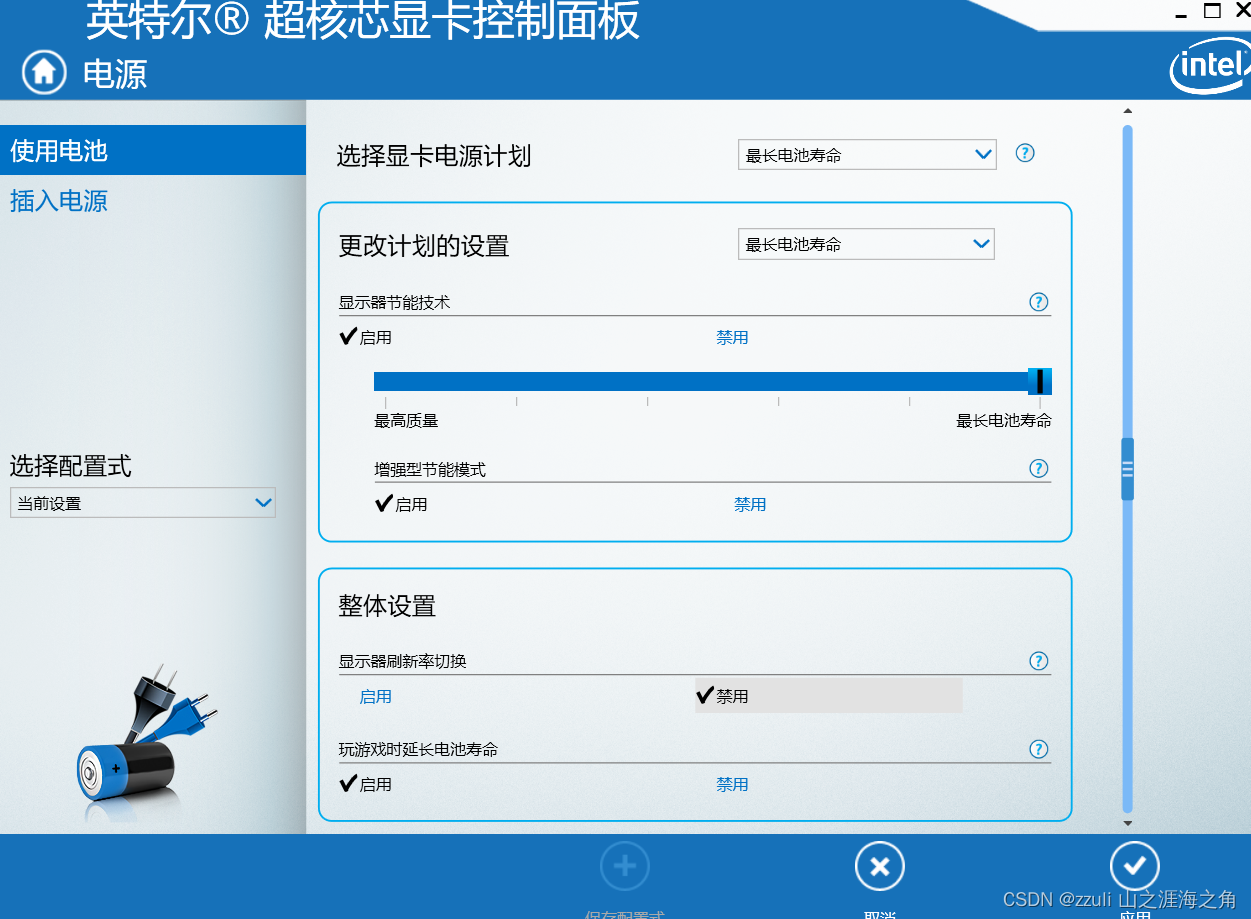Disable 显示器节能技术 with 禁用
The width and height of the screenshot is (1251, 919).
pos(732,337)
